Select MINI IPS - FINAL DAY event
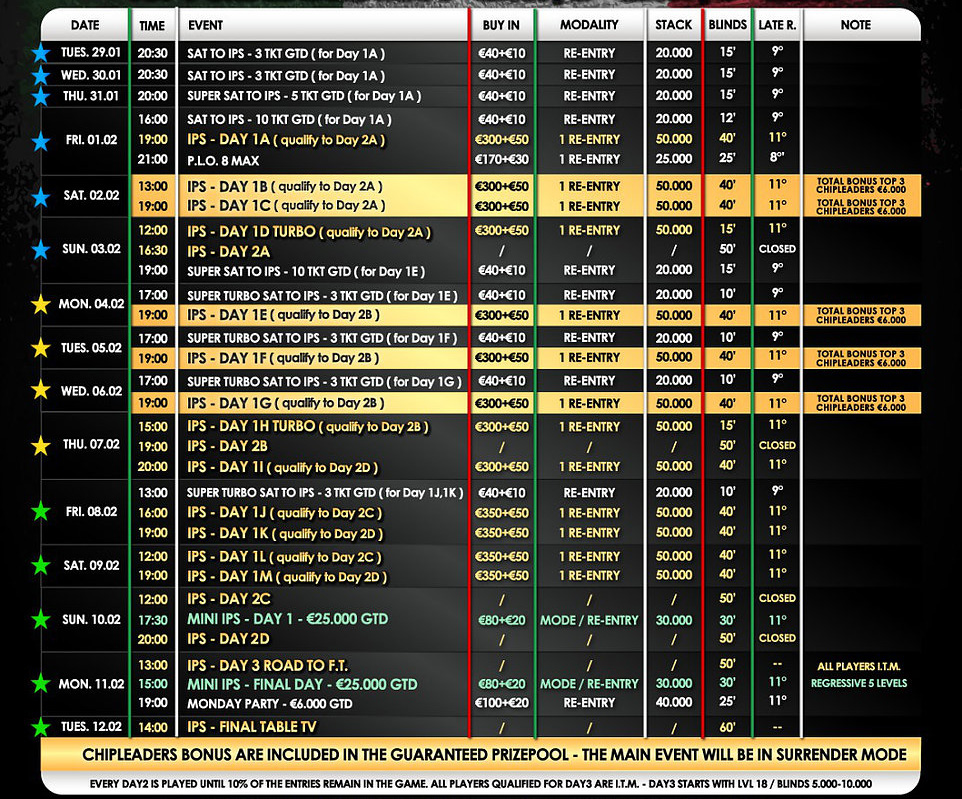Image resolution: width=962 pixels, height=799 pixels. (x=302, y=684)
